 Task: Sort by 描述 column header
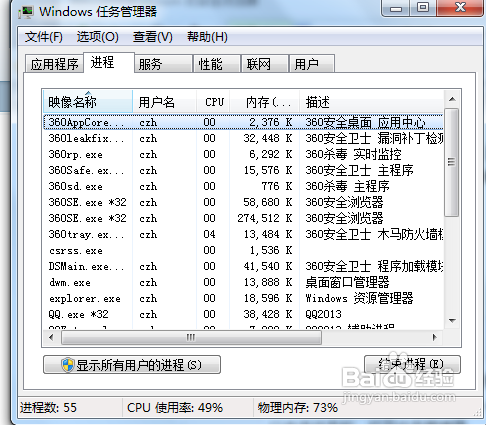[372, 101]
